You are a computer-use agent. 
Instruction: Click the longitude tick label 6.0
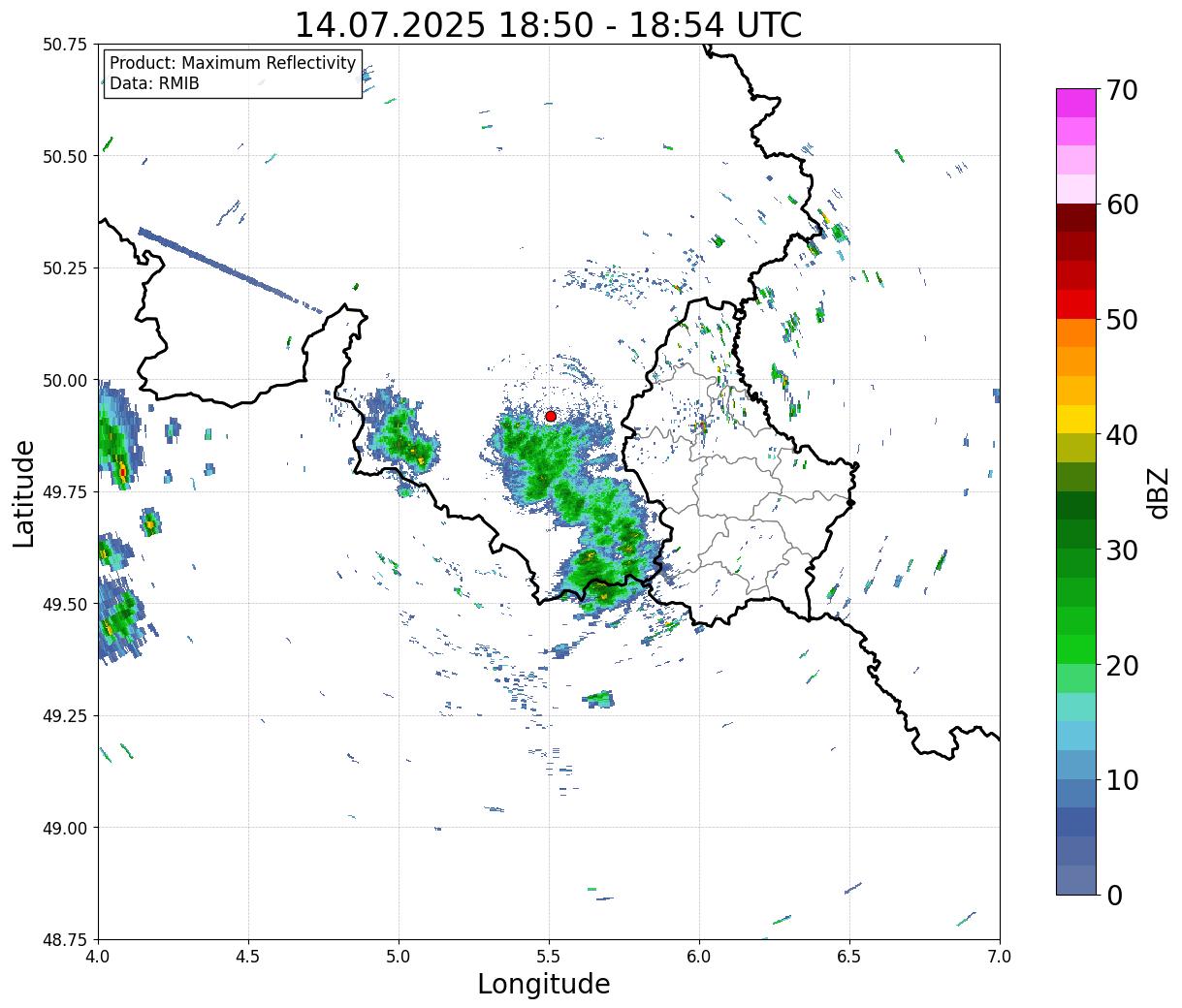click(x=699, y=956)
